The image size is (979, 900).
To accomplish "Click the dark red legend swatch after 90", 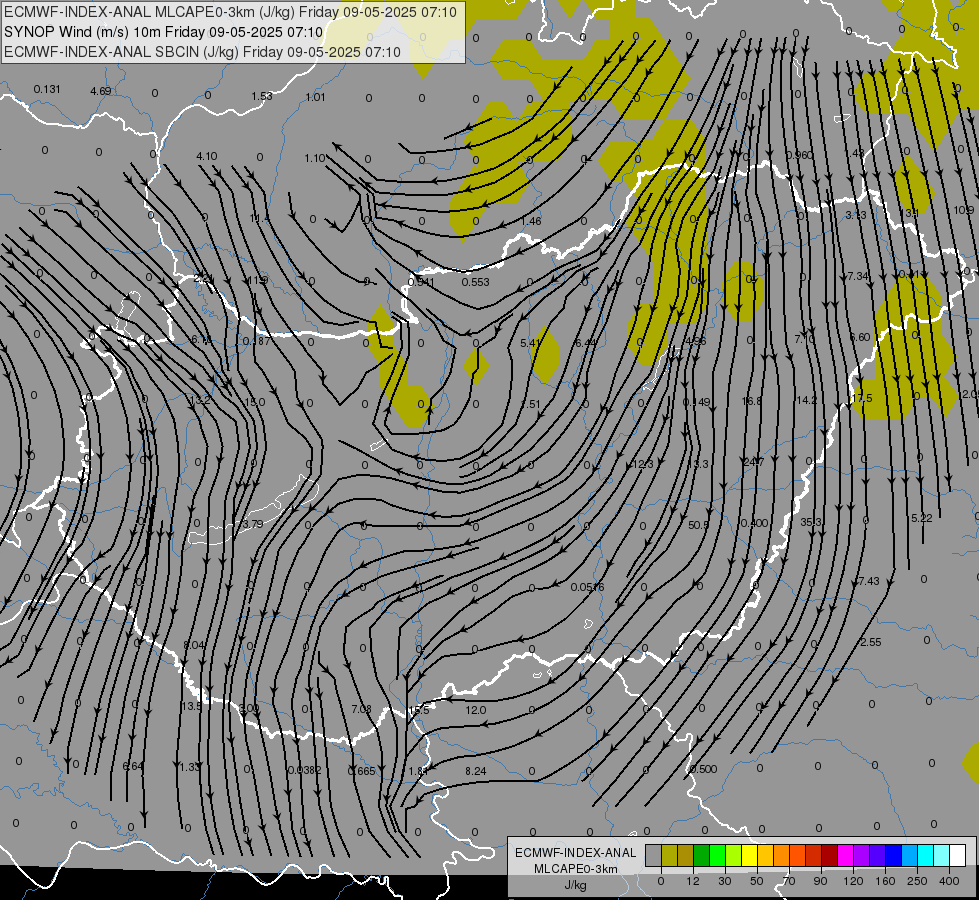I will pos(829,855).
